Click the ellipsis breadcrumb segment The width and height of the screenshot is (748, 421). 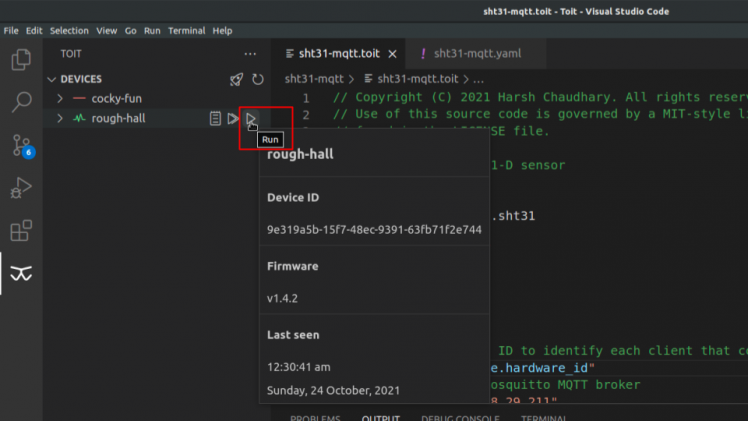point(478,79)
